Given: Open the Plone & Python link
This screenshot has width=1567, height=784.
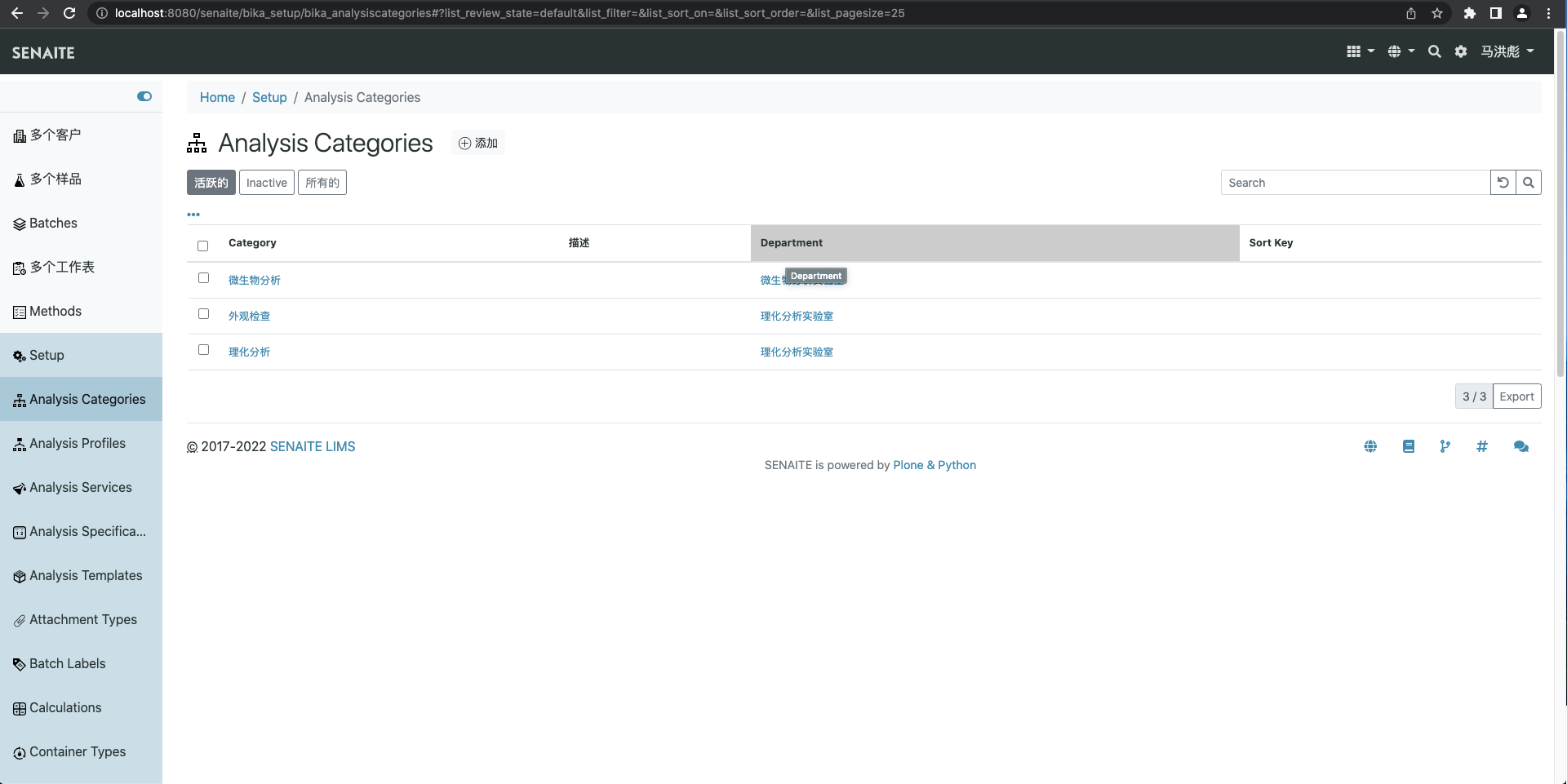Looking at the screenshot, I should pyautogui.click(x=934, y=465).
